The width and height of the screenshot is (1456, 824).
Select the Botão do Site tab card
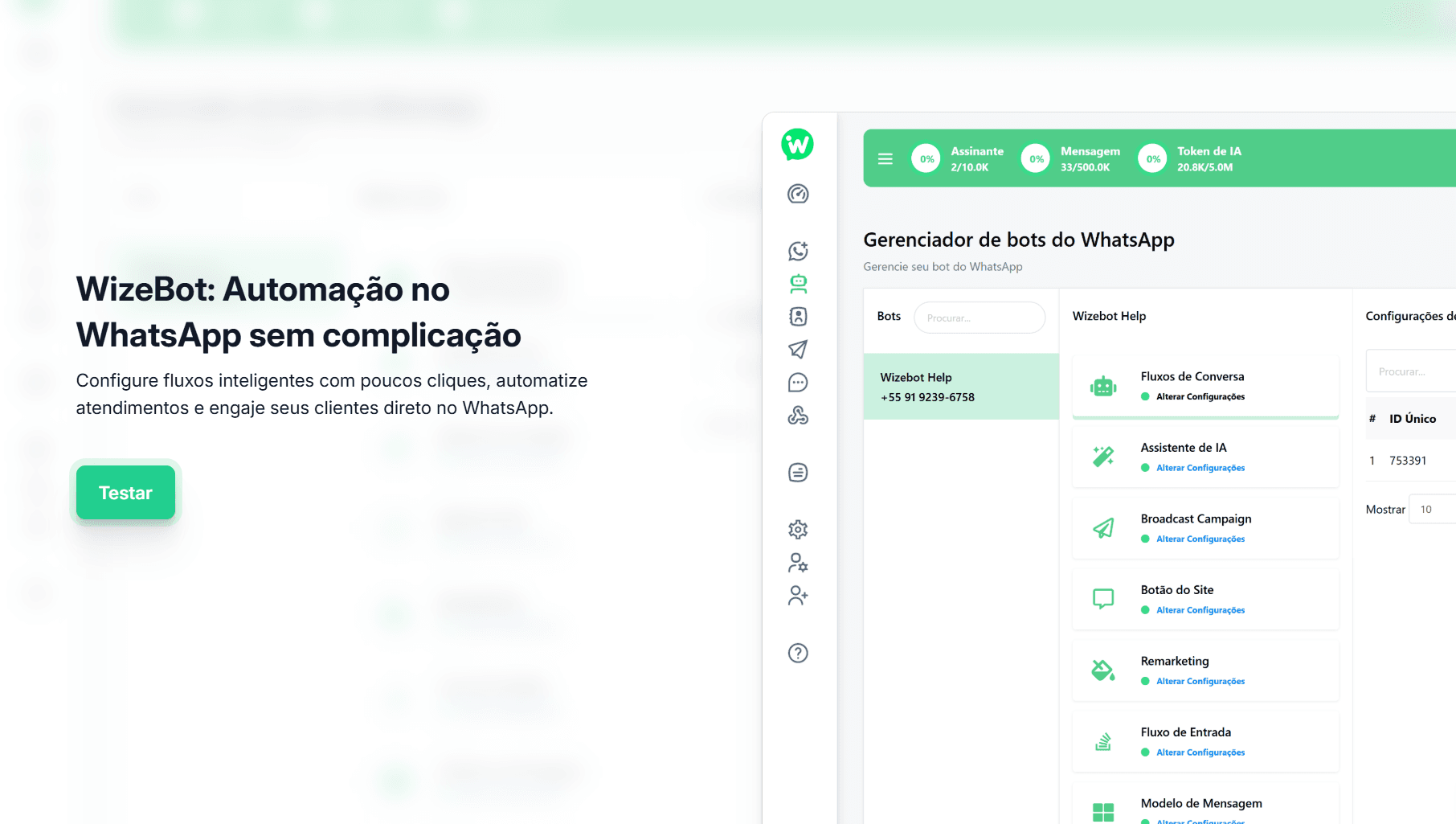point(1205,599)
